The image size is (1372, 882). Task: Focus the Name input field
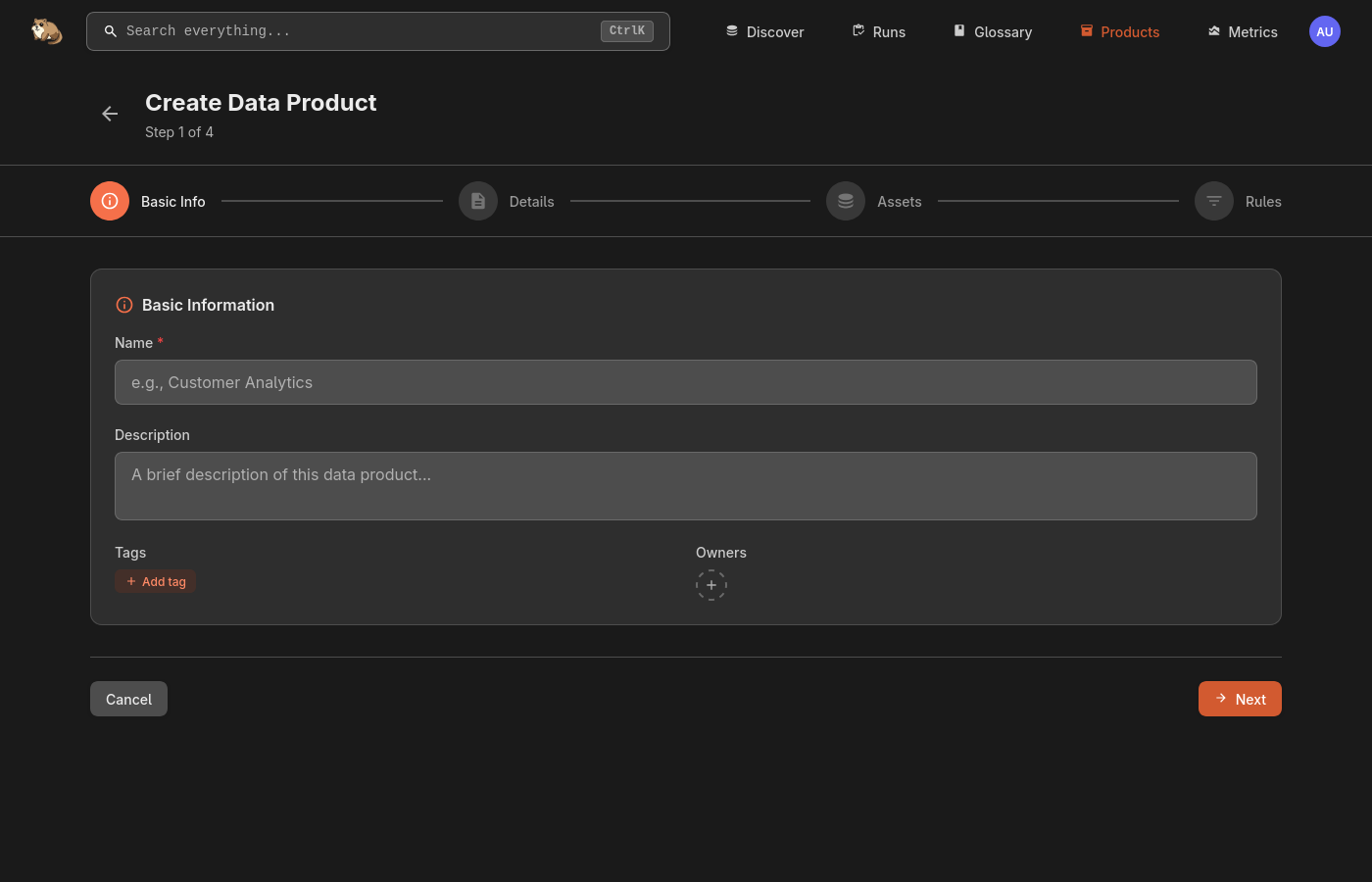[x=686, y=382]
